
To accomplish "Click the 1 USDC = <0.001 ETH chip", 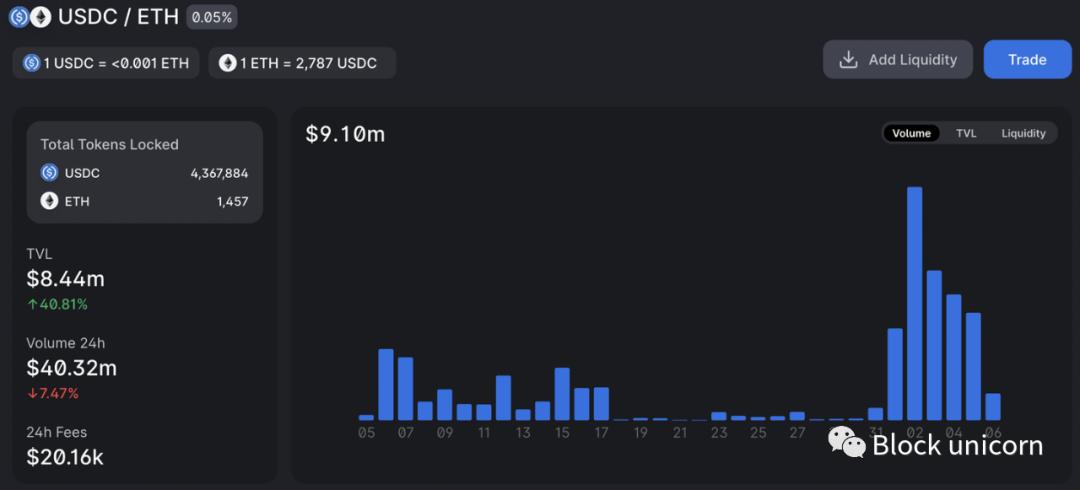I will [x=107, y=63].
